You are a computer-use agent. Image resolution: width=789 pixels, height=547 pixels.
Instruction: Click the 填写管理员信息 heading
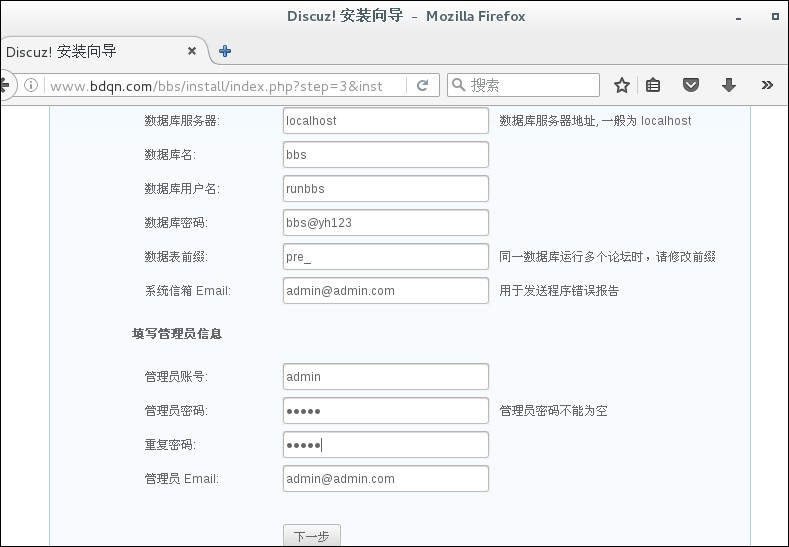click(x=177, y=334)
